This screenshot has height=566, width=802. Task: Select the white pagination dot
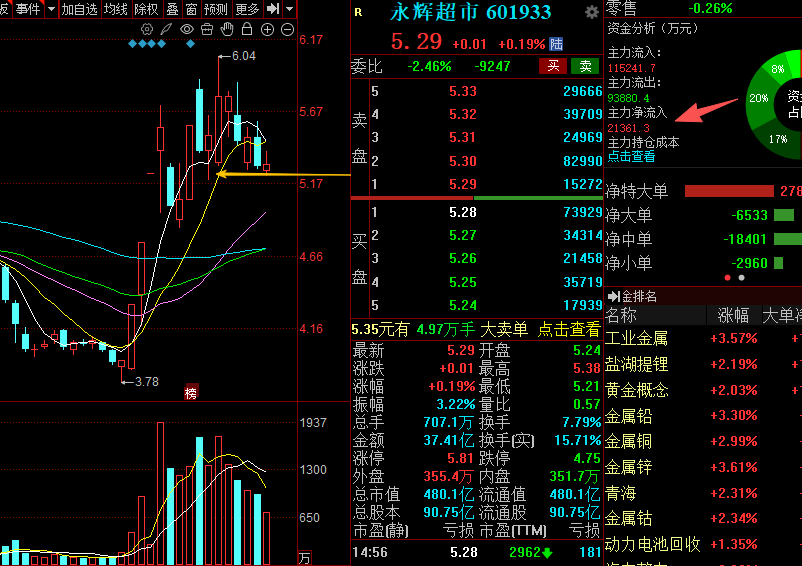click(742, 278)
